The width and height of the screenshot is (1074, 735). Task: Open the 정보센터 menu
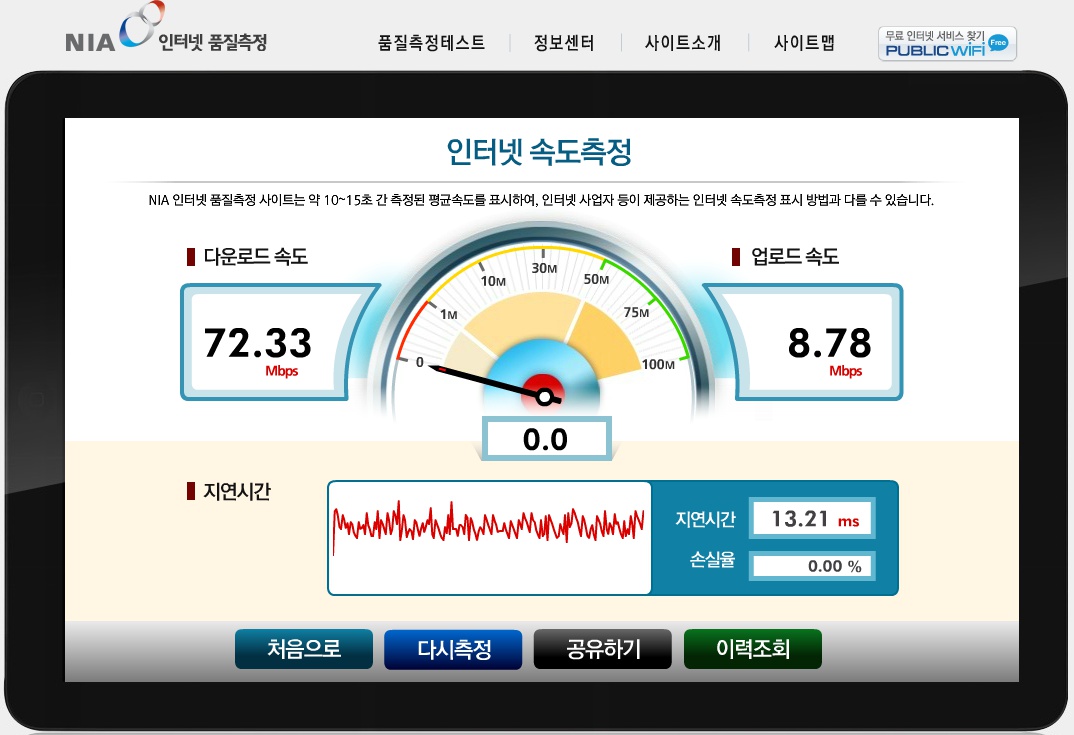coord(564,43)
